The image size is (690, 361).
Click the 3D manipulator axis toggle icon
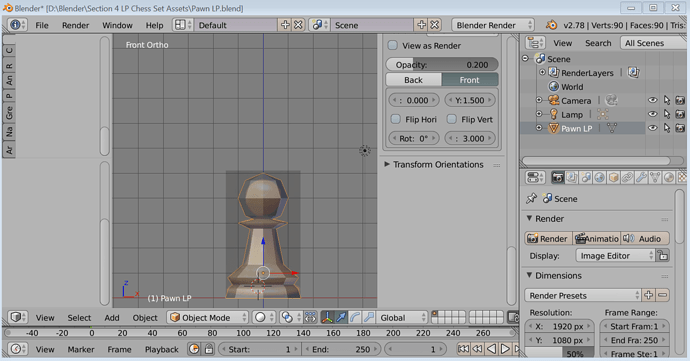(x=327, y=317)
